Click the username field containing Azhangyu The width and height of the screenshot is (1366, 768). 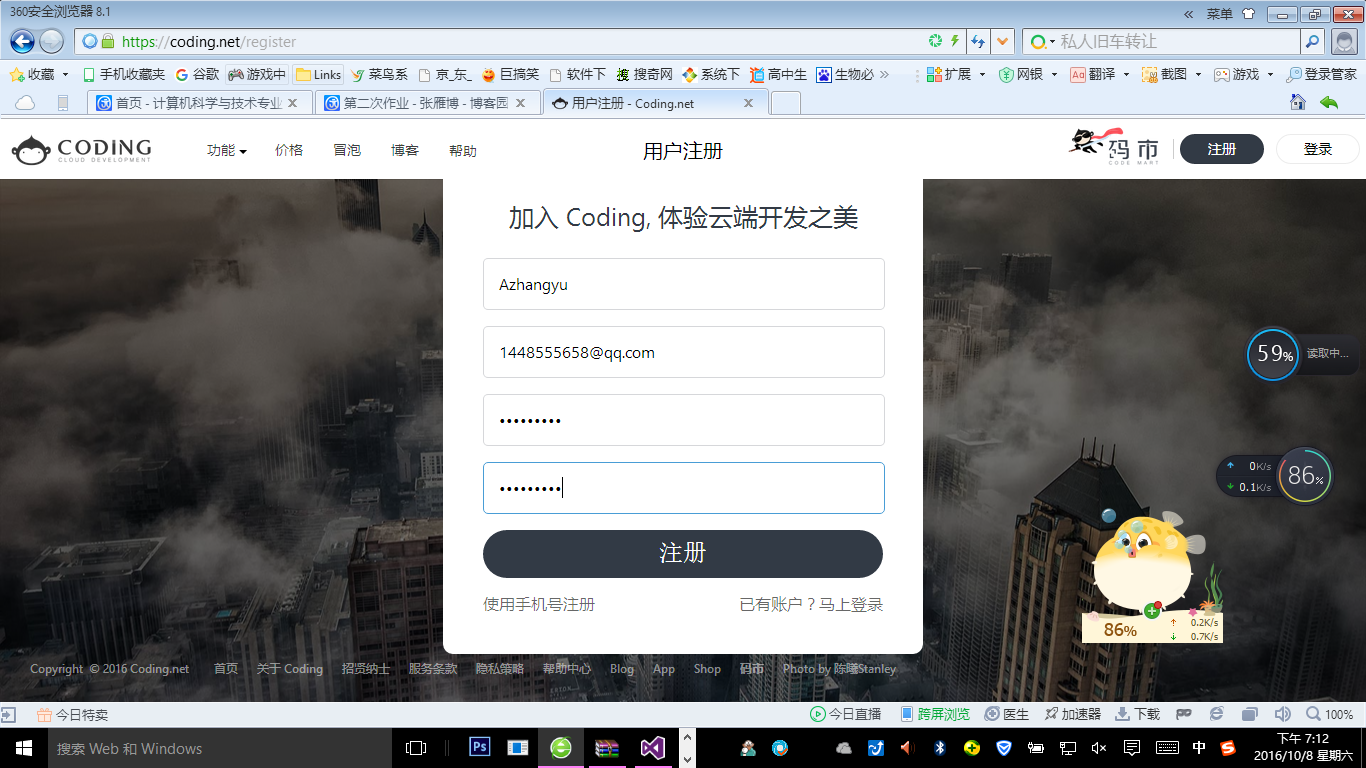pos(684,284)
